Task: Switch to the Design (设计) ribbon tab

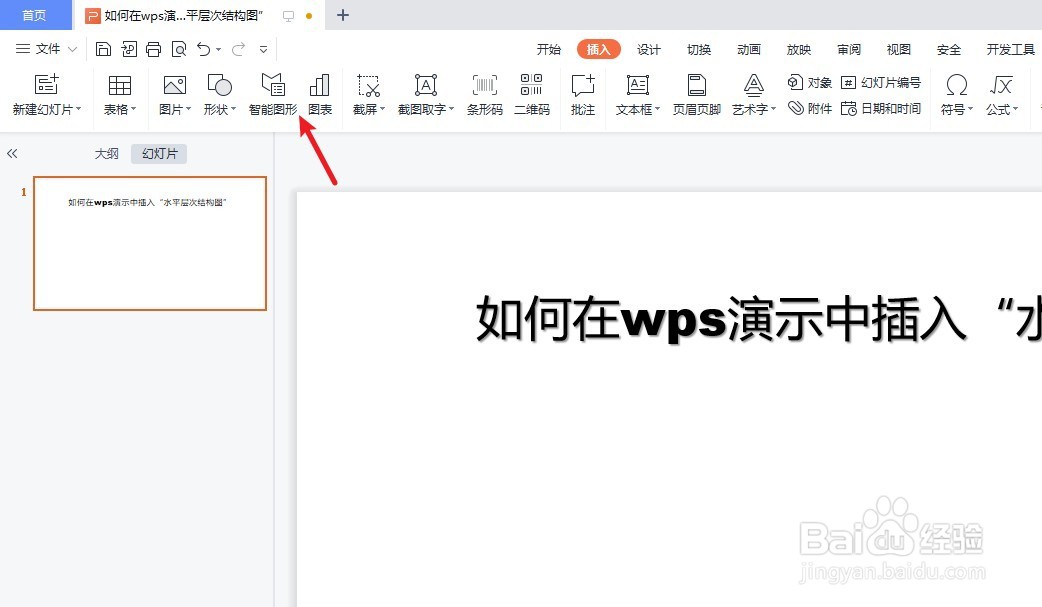Action: [x=649, y=49]
